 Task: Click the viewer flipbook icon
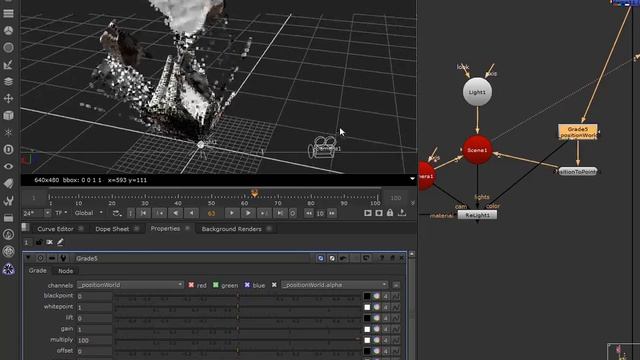click(368, 213)
